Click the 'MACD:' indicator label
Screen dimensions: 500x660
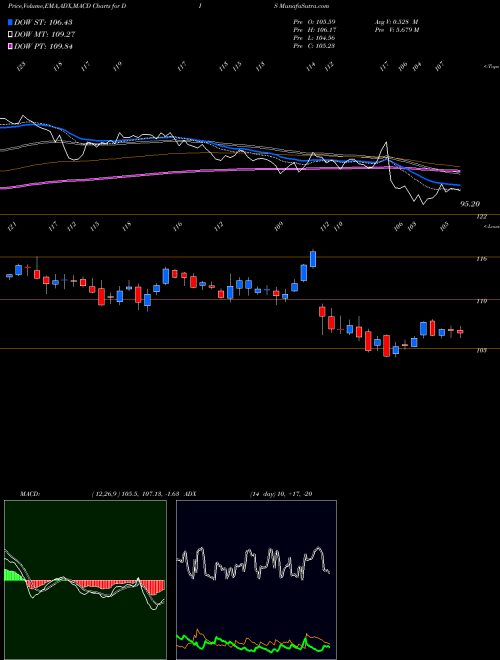click(29, 494)
